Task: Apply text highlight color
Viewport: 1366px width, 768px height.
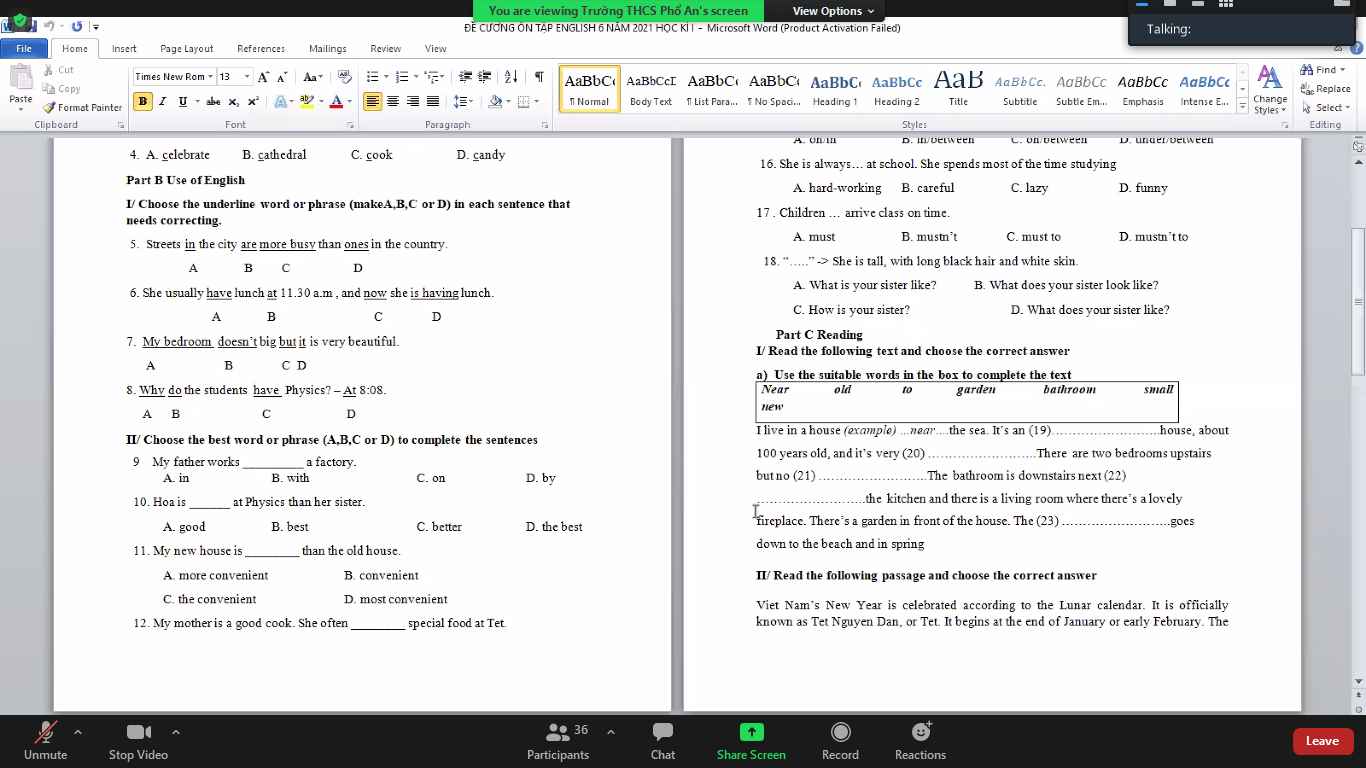Action: coord(306,101)
